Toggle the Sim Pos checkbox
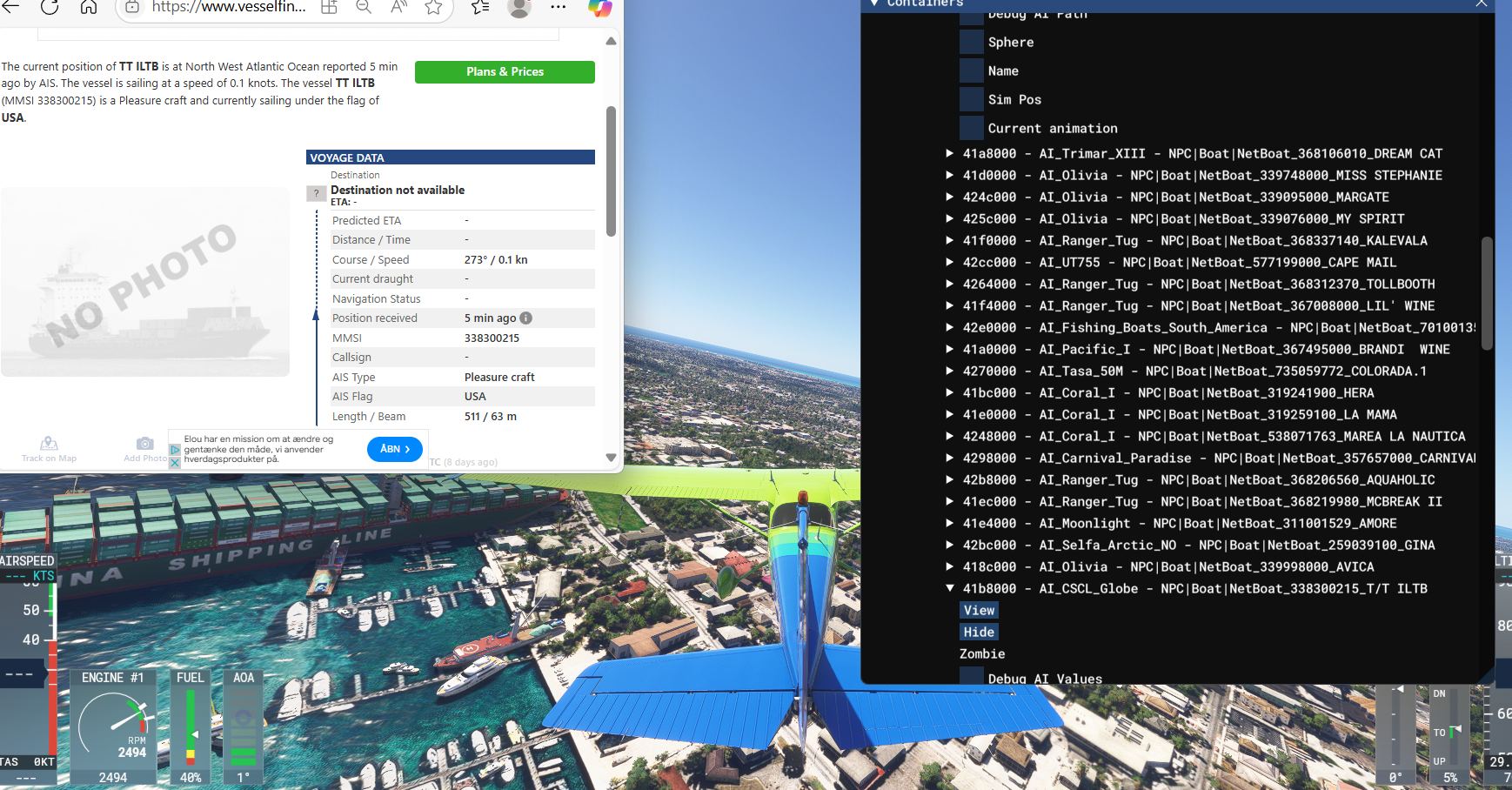Image resolution: width=1512 pixels, height=790 pixels. click(x=971, y=99)
